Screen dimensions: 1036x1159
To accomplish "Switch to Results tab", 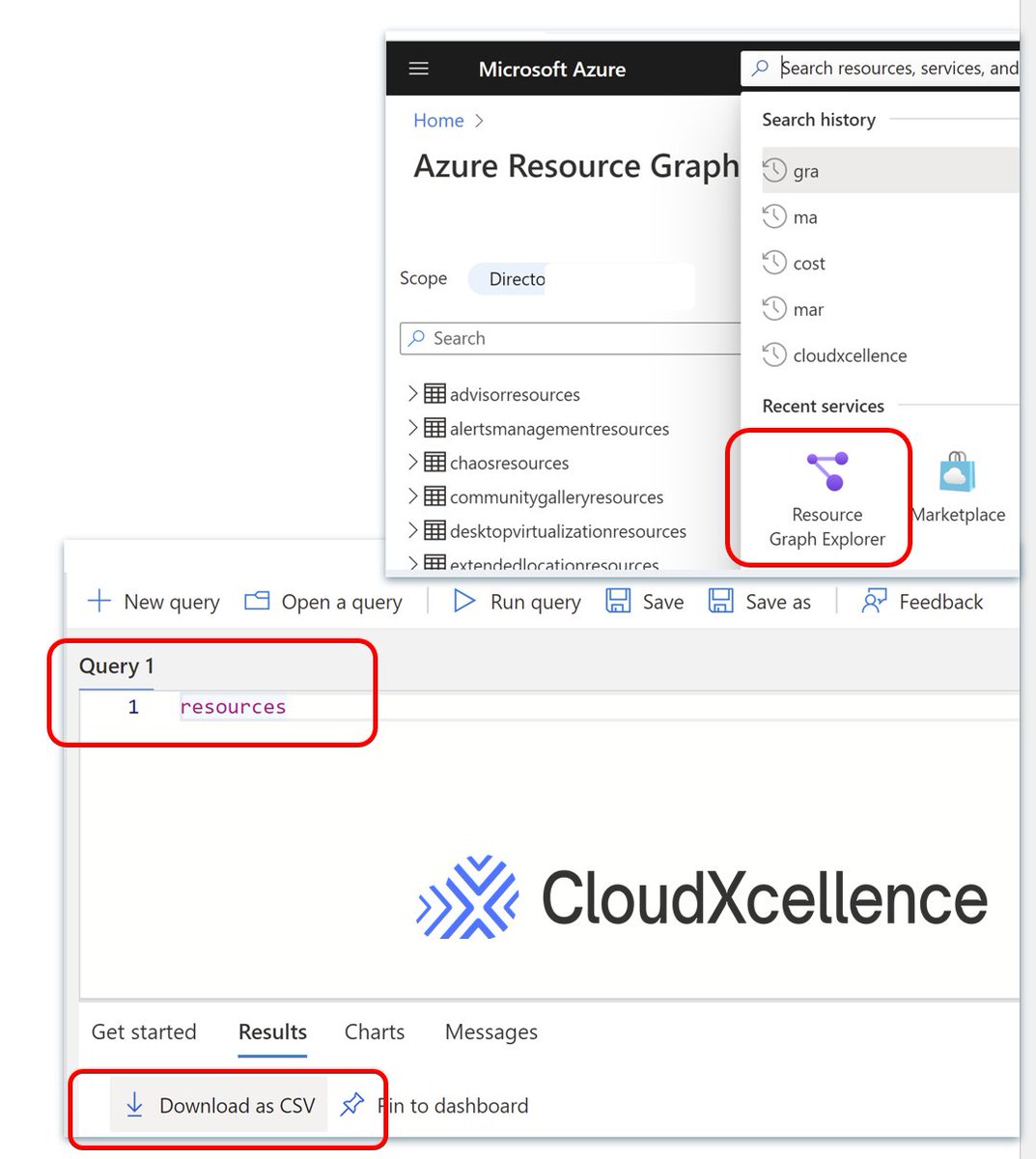I will (x=272, y=1032).
